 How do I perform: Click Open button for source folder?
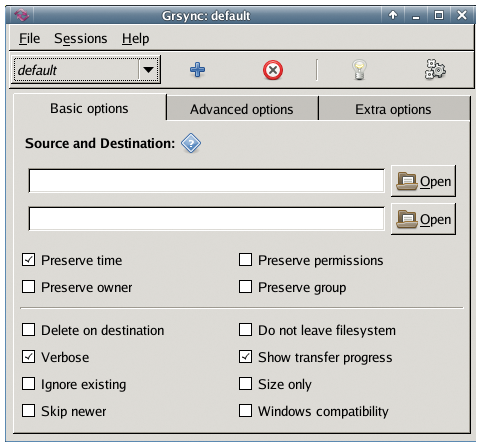point(423,181)
